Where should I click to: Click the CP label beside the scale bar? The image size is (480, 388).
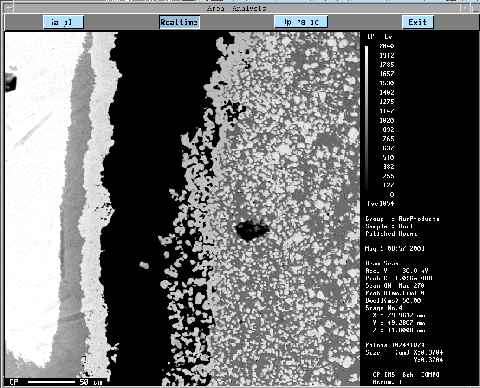pyautogui.click(x=14, y=382)
